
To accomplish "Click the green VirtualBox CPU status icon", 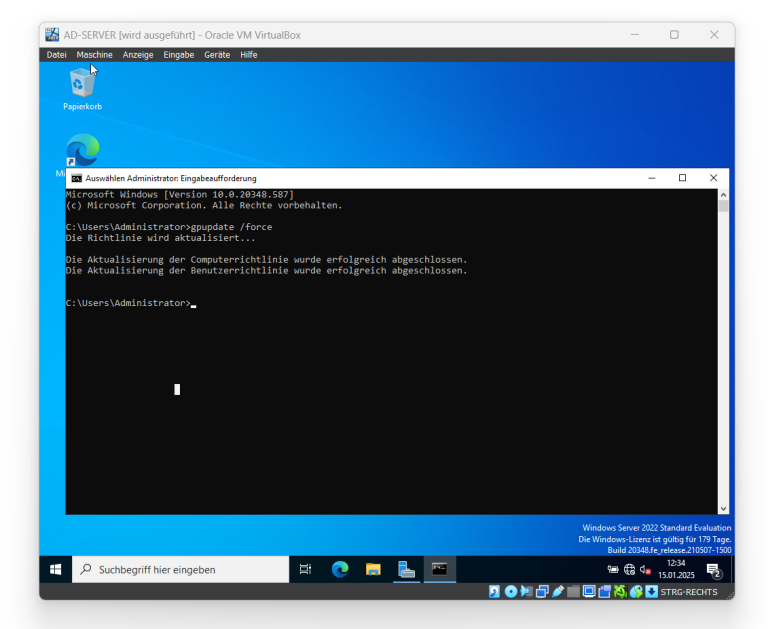I will tap(620, 592).
